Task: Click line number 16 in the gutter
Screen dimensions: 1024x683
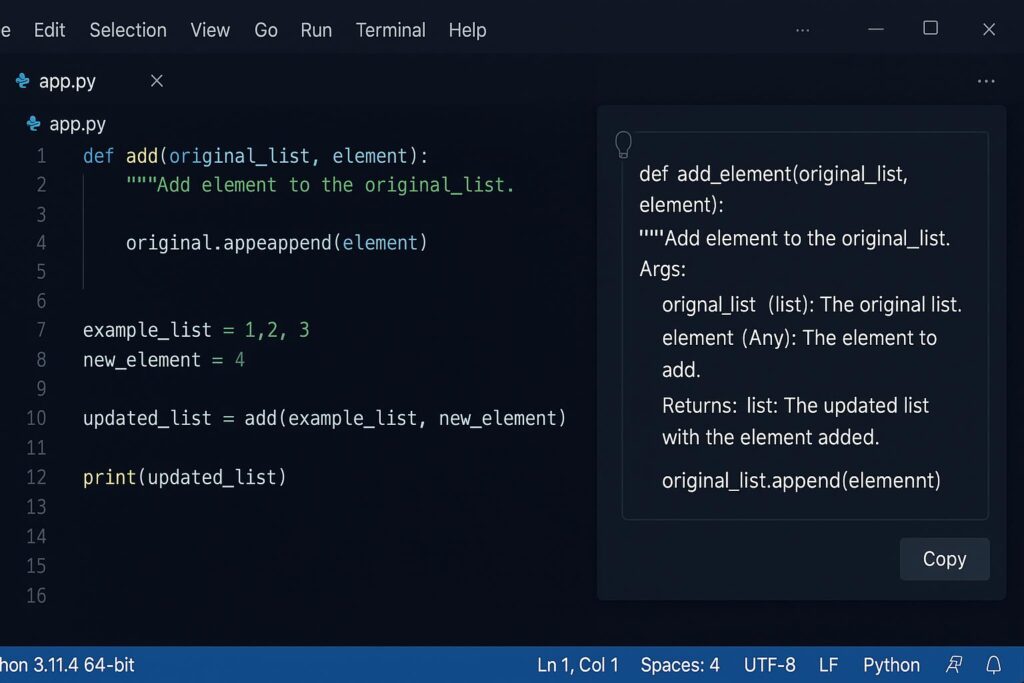Action: (x=36, y=596)
